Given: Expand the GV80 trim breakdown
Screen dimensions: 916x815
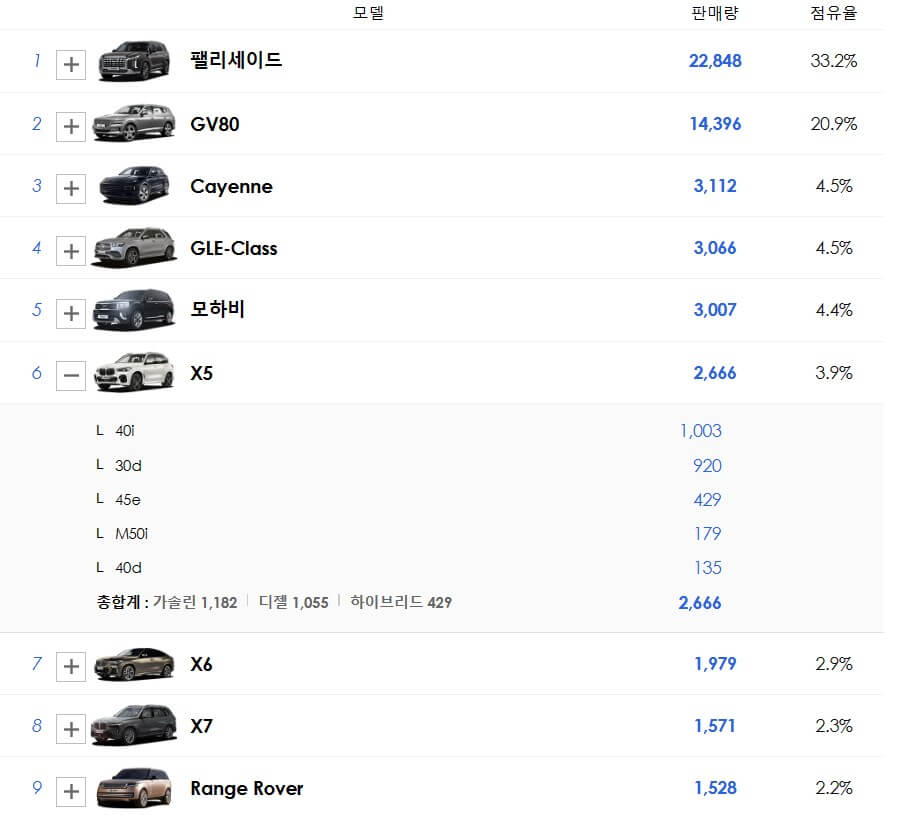Looking at the screenshot, I should [71, 124].
